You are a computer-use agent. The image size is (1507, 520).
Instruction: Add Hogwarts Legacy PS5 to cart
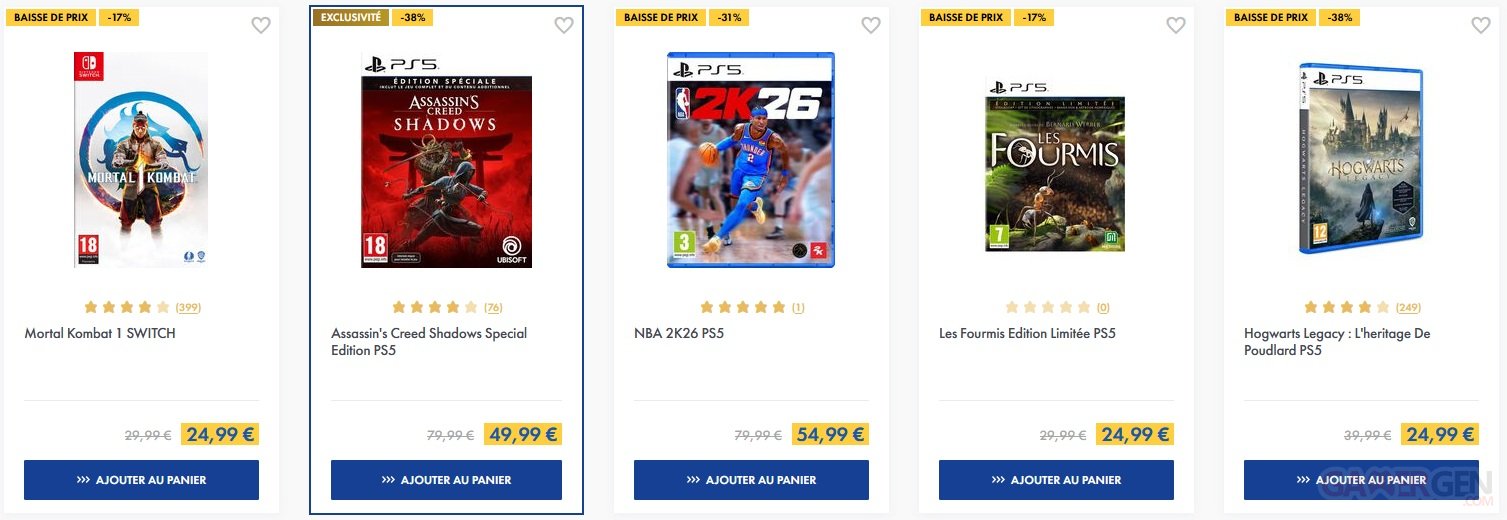(x=1361, y=480)
